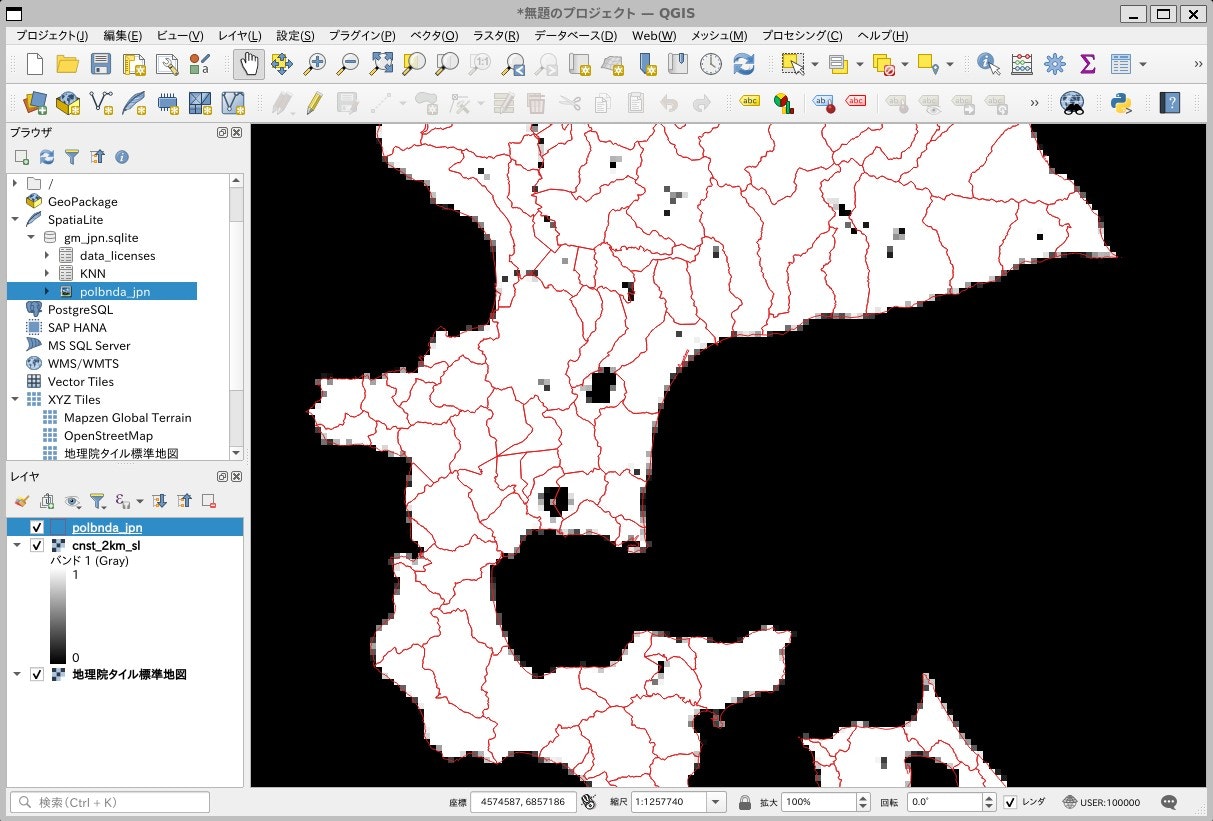Activate the Pan Map tool
This screenshot has width=1213, height=821.
pyautogui.click(x=248, y=63)
